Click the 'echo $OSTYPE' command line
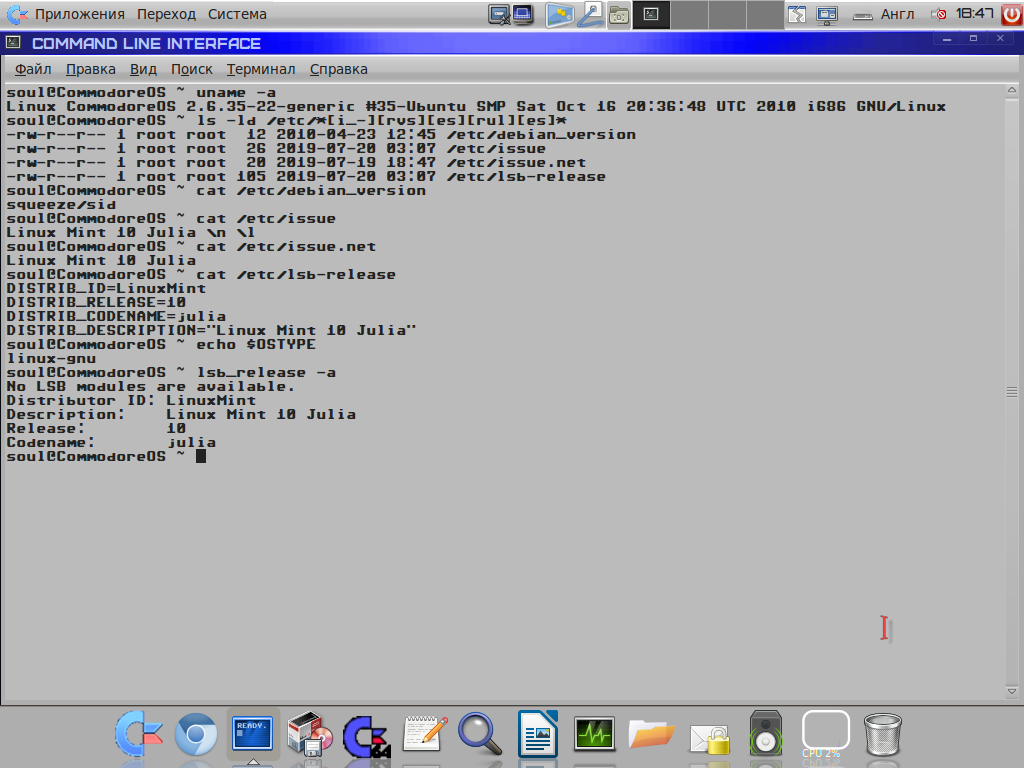This screenshot has width=1024, height=768. click(161, 344)
